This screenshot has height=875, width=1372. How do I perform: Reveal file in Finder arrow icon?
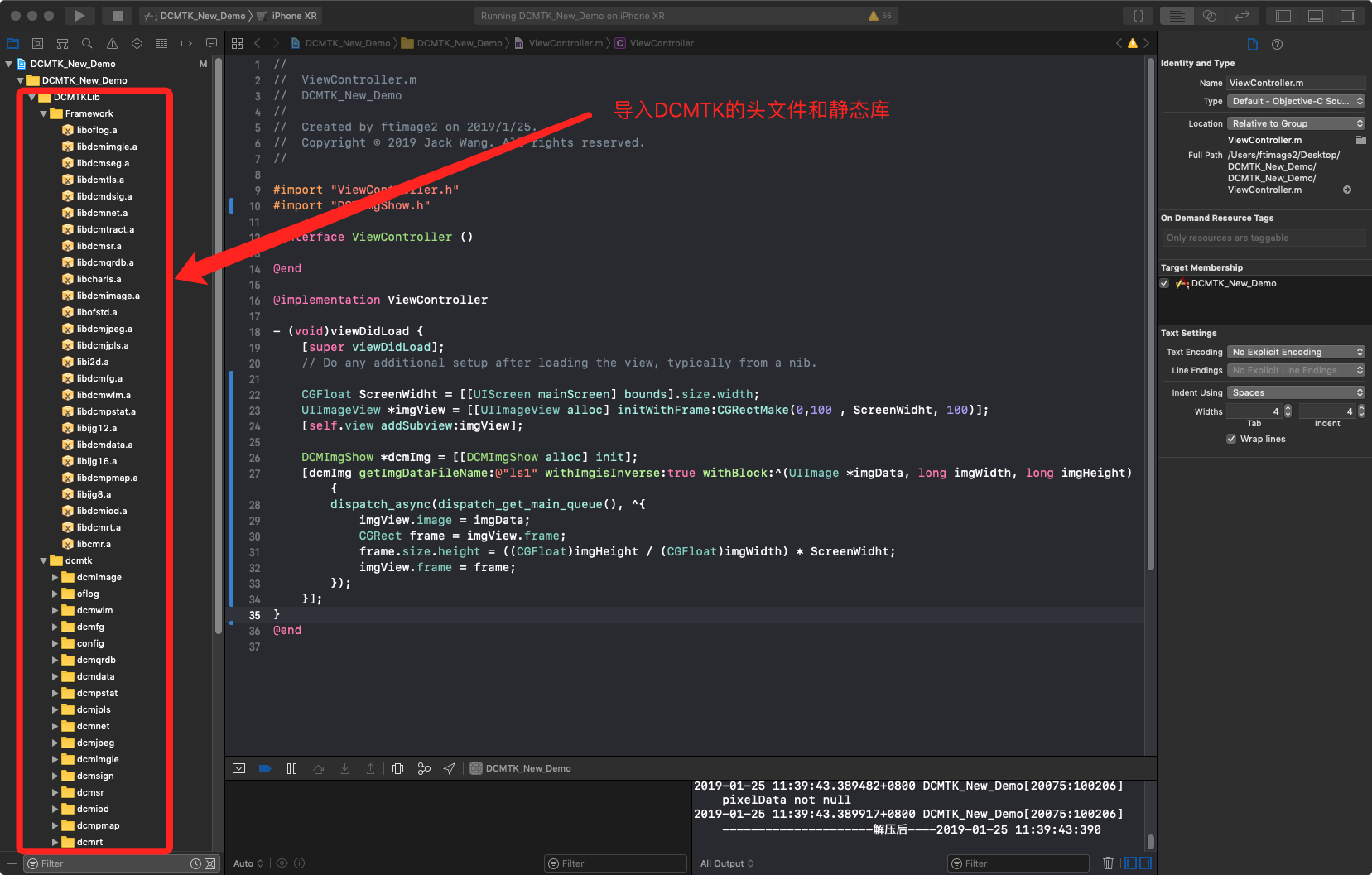pos(1347,190)
